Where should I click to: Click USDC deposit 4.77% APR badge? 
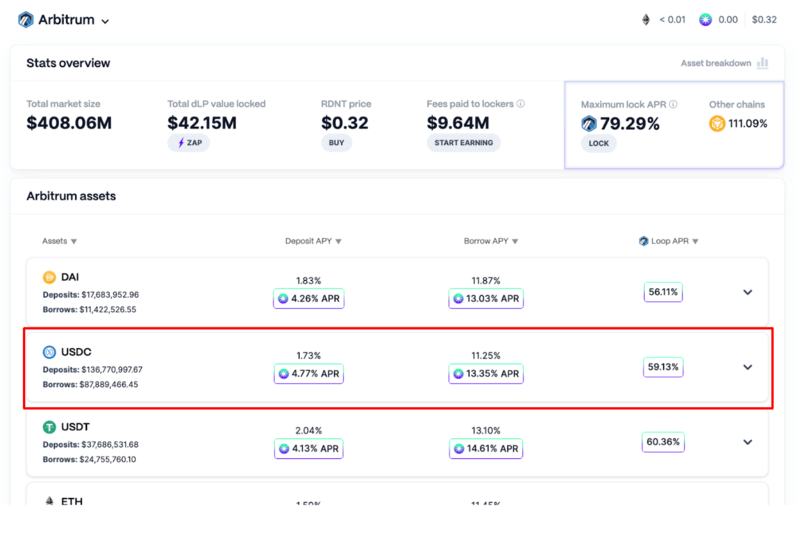pos(309,374)
